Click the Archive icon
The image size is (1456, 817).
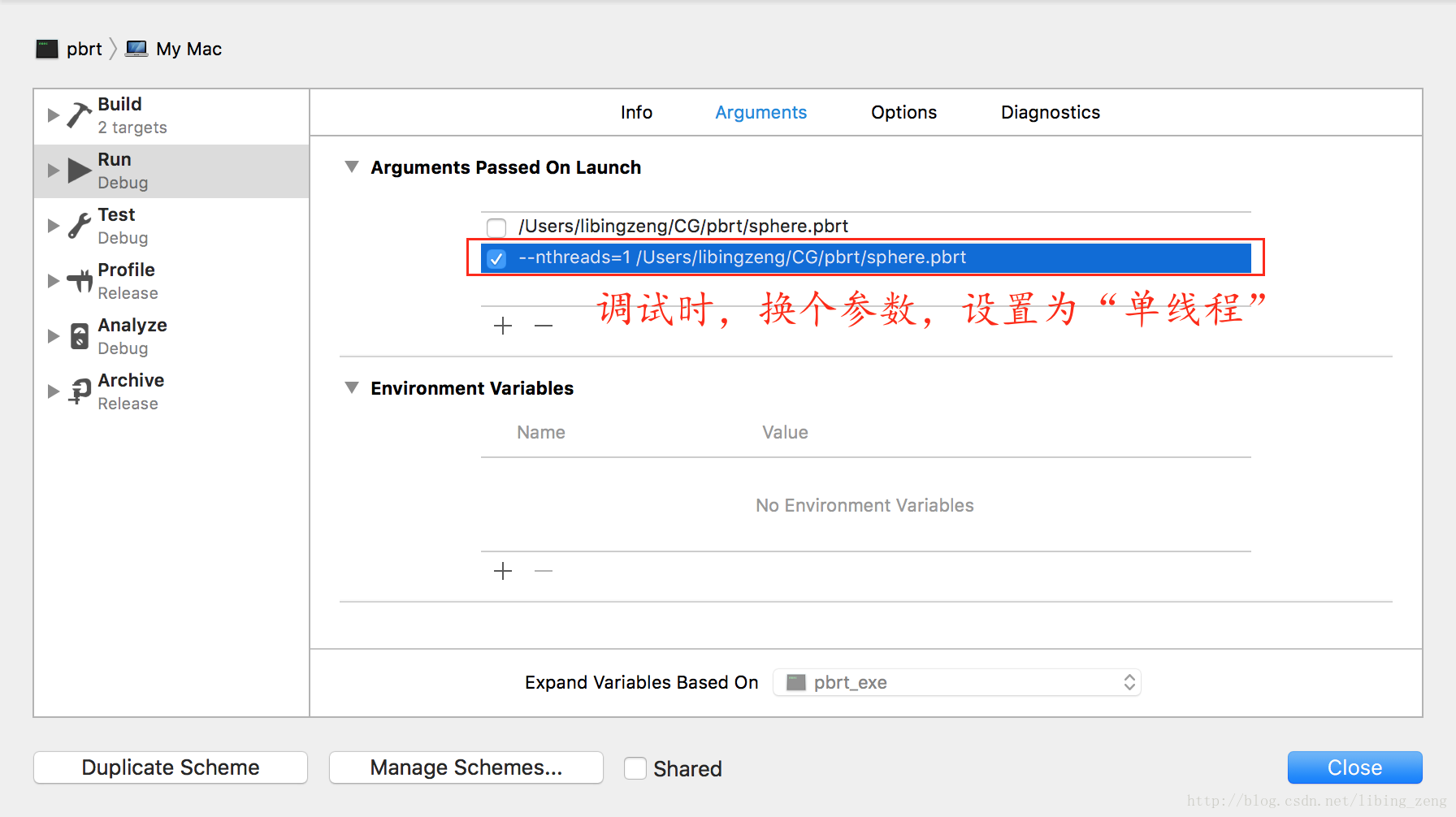pyautogui.click(x=80, y=391)
